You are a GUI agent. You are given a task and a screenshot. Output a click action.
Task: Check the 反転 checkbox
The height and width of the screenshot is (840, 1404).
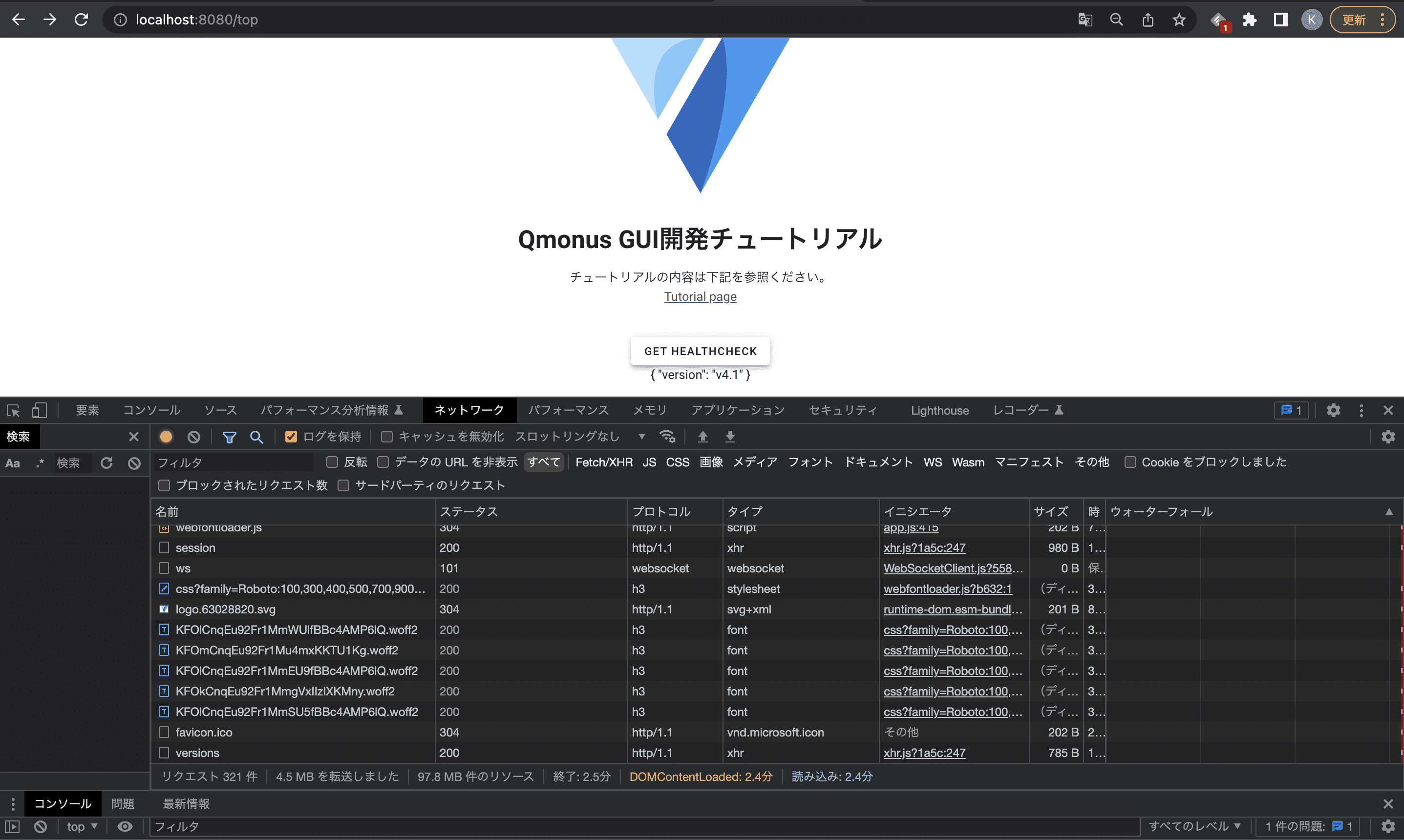pos(332,462)
